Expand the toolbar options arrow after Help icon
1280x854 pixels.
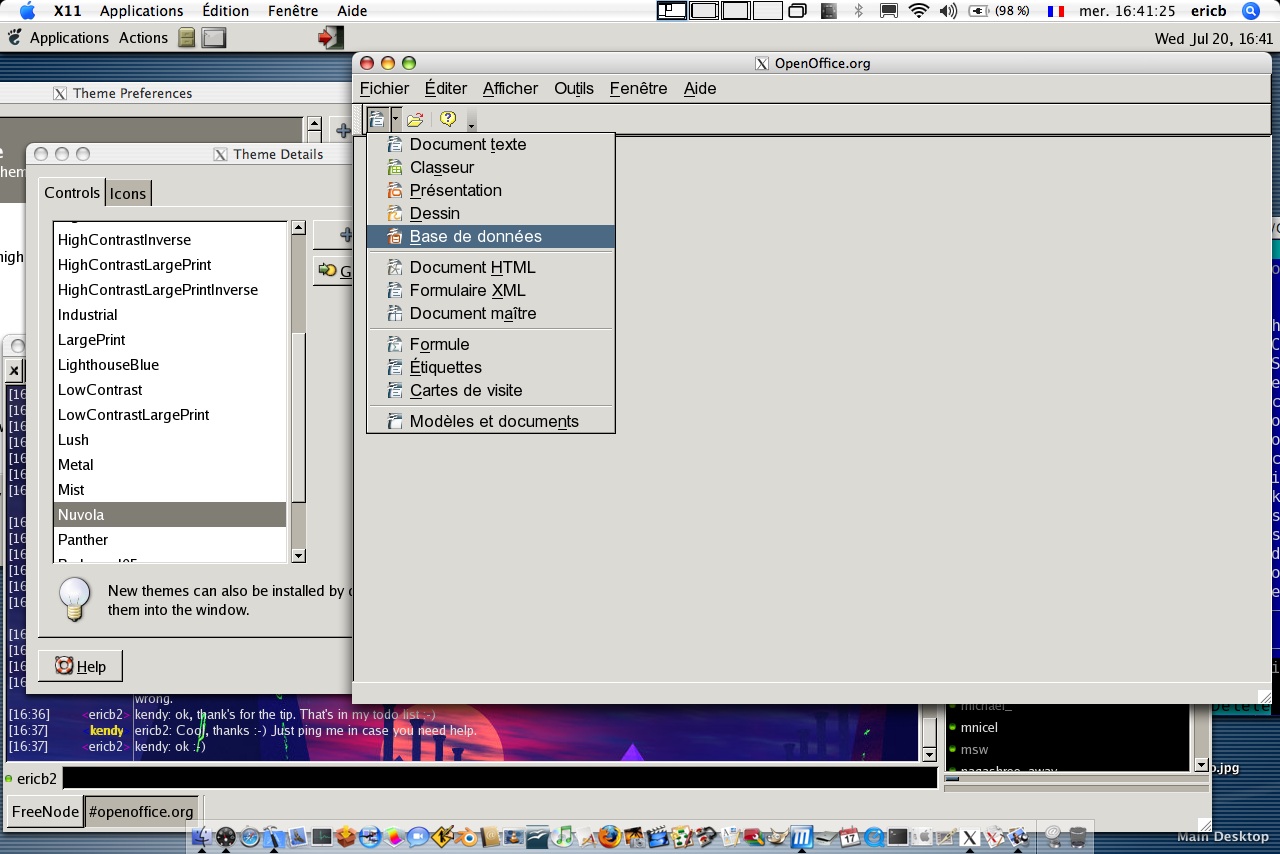471,123
